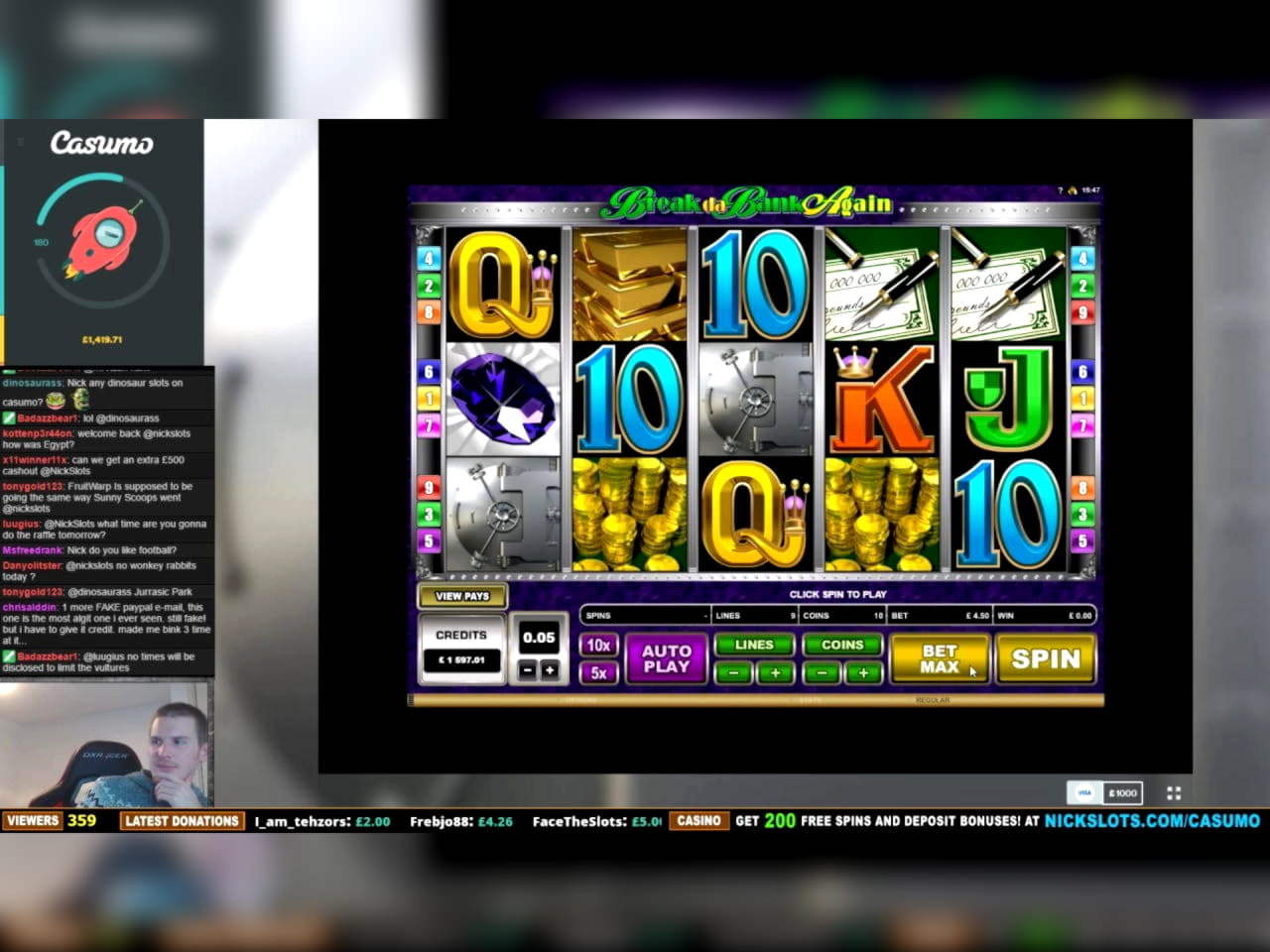Click the green COINS button

[842, 645]
